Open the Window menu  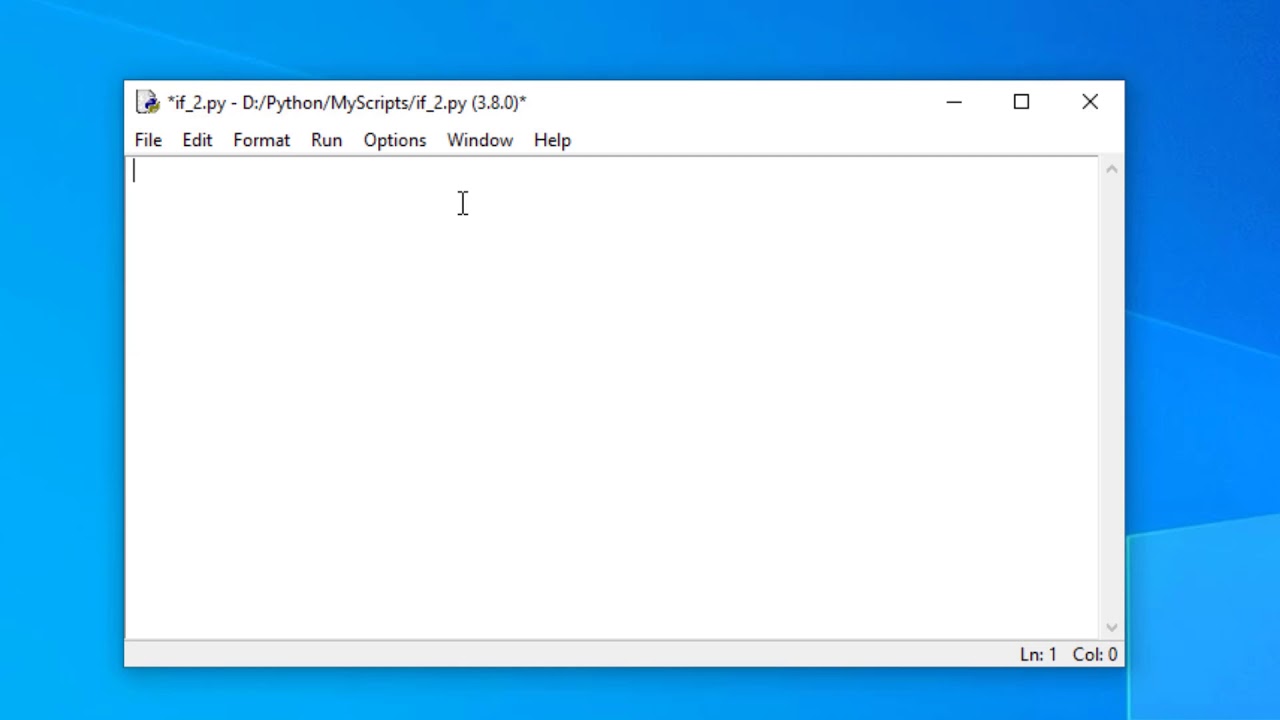click(x=480, y=140)
